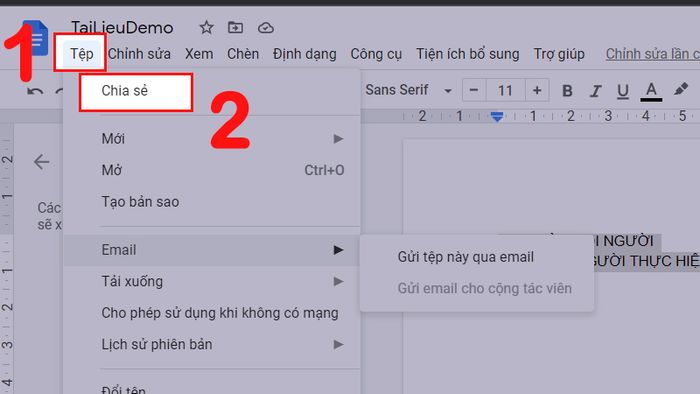Image resolution: width=700 pixels, height=394 pixels.
Task: Increase font size with plus button
Action: click(537, 91)
